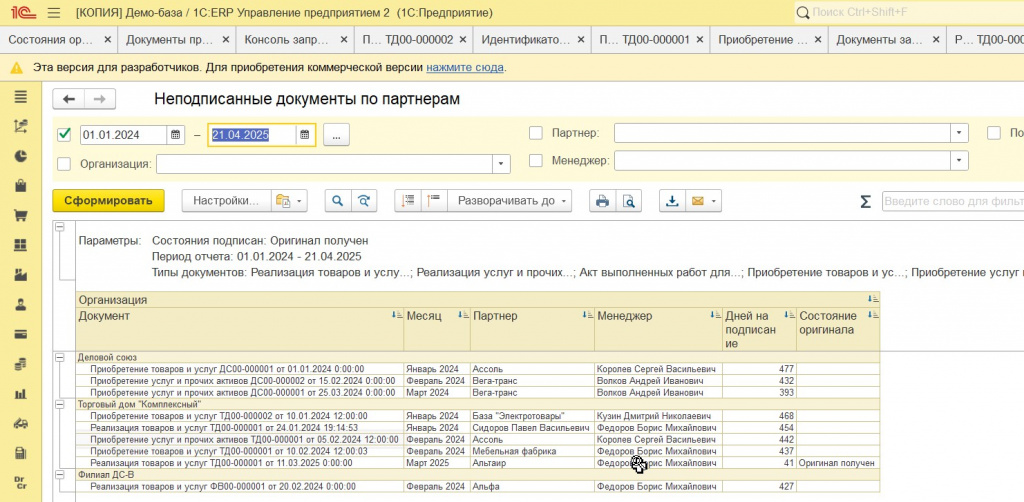Image resolution: width=1024 pixels, height=502 pixels.
Task: Open the Менеджер dropdown list
Action: 959,160
